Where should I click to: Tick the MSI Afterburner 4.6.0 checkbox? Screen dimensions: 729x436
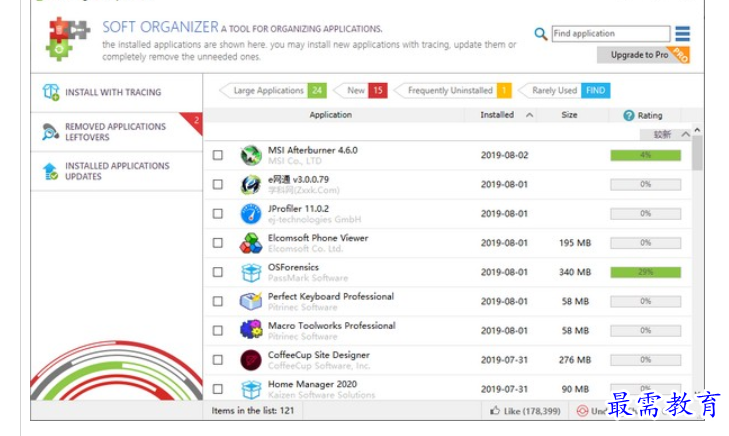[218, 155]
